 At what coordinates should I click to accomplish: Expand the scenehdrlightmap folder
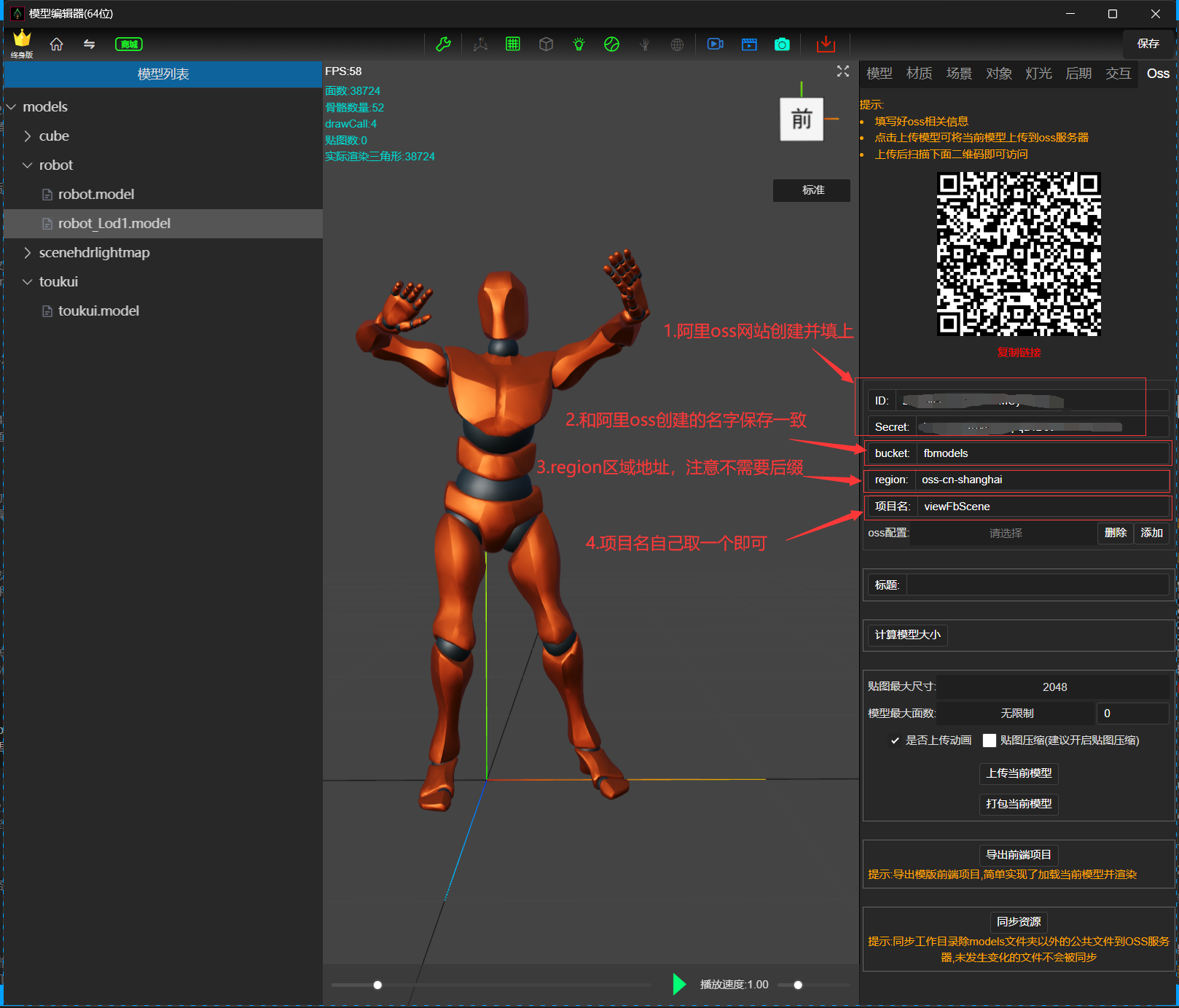[x=28, y=253]
